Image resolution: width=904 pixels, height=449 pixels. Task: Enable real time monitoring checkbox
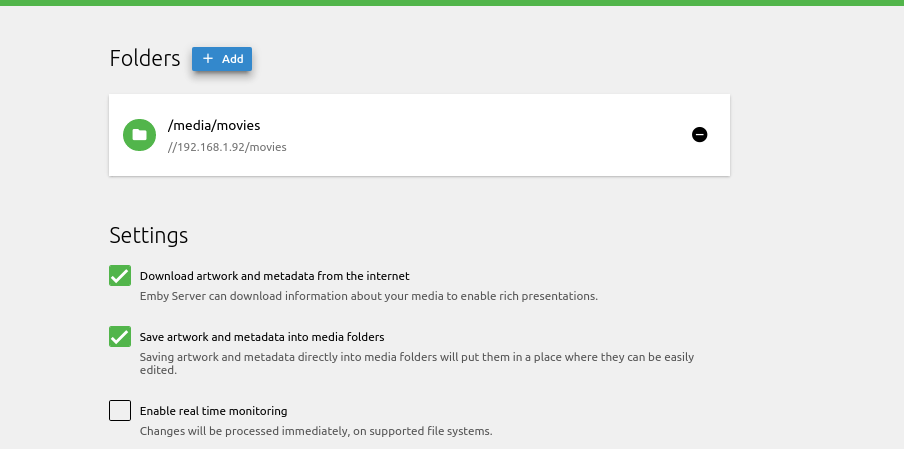tap(120, 410)
